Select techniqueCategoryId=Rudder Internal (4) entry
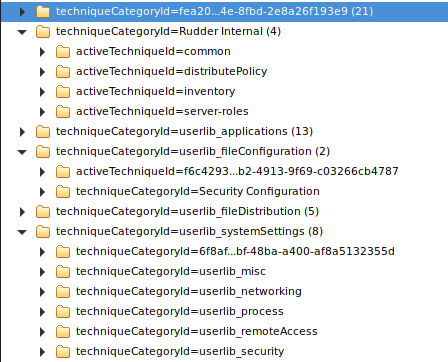448x362 pixels. [x=168, y=31]
